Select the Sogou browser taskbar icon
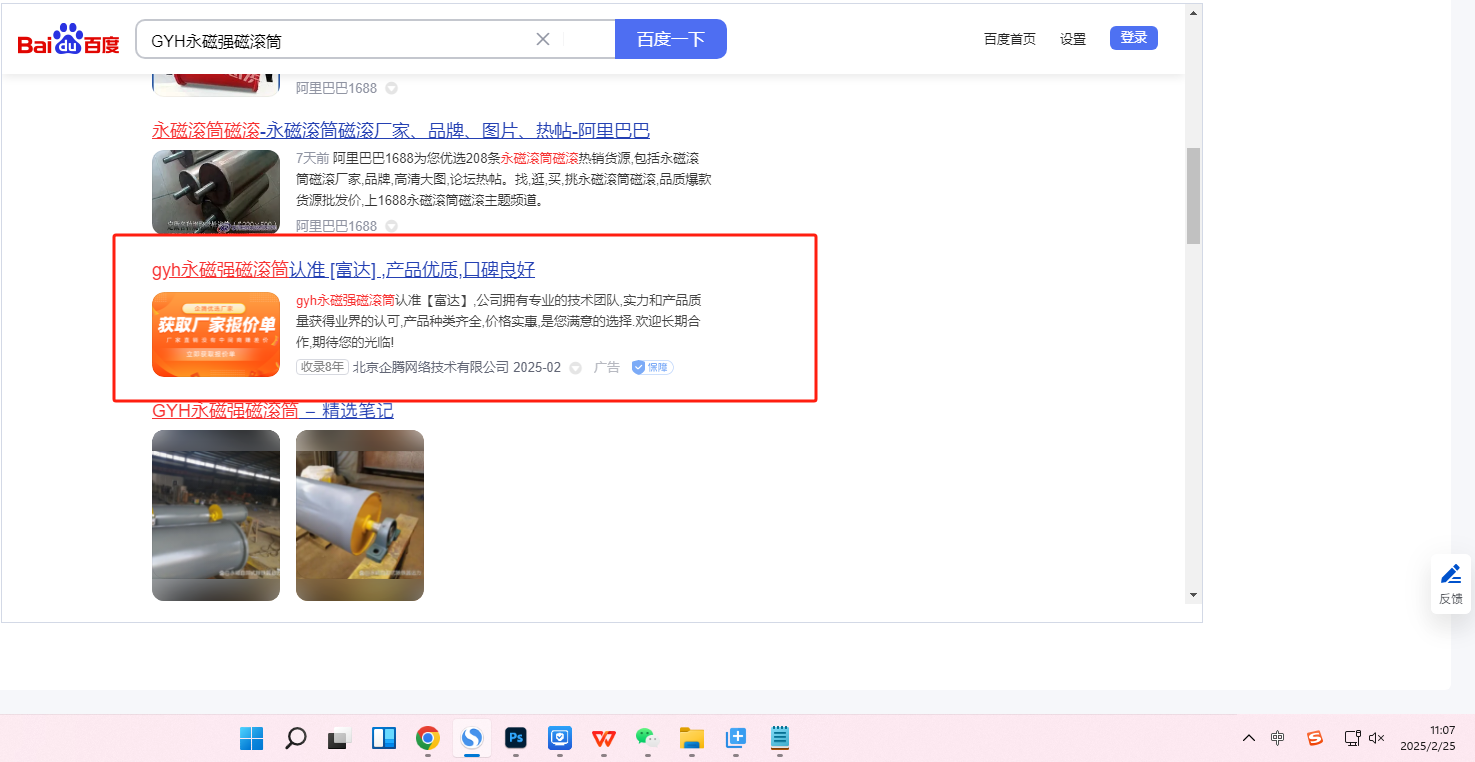The image size is (1475, 762). (x=472, y=738)
